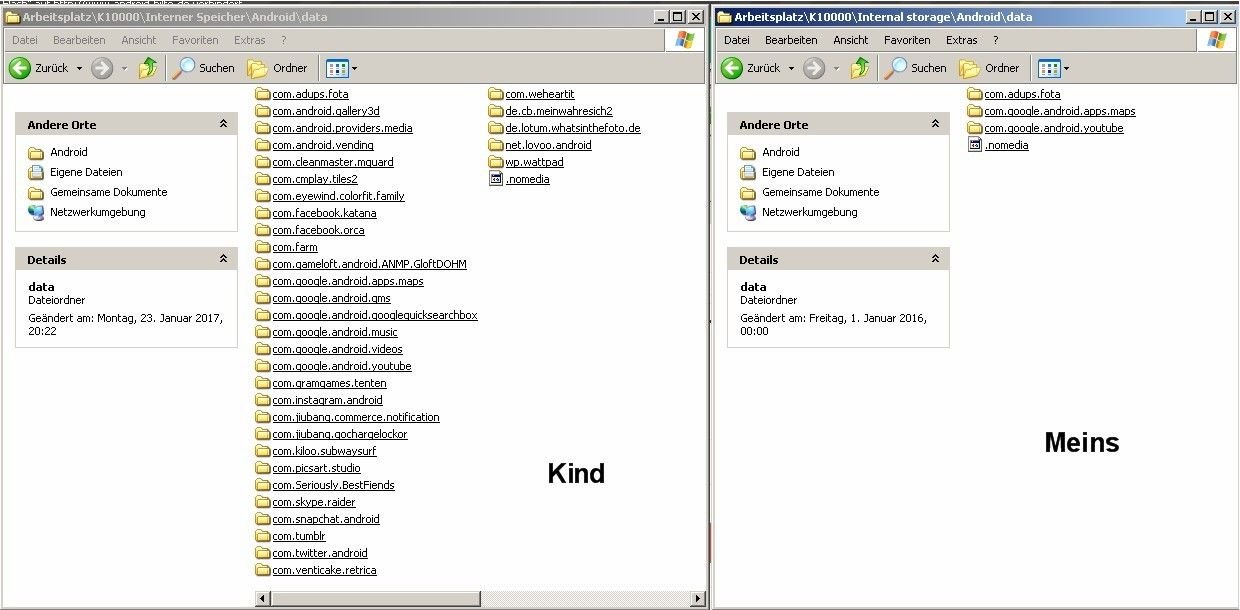Collapse Andere Orte panel in Kind window
This screenshot has height=610, width=1240.
223,124
